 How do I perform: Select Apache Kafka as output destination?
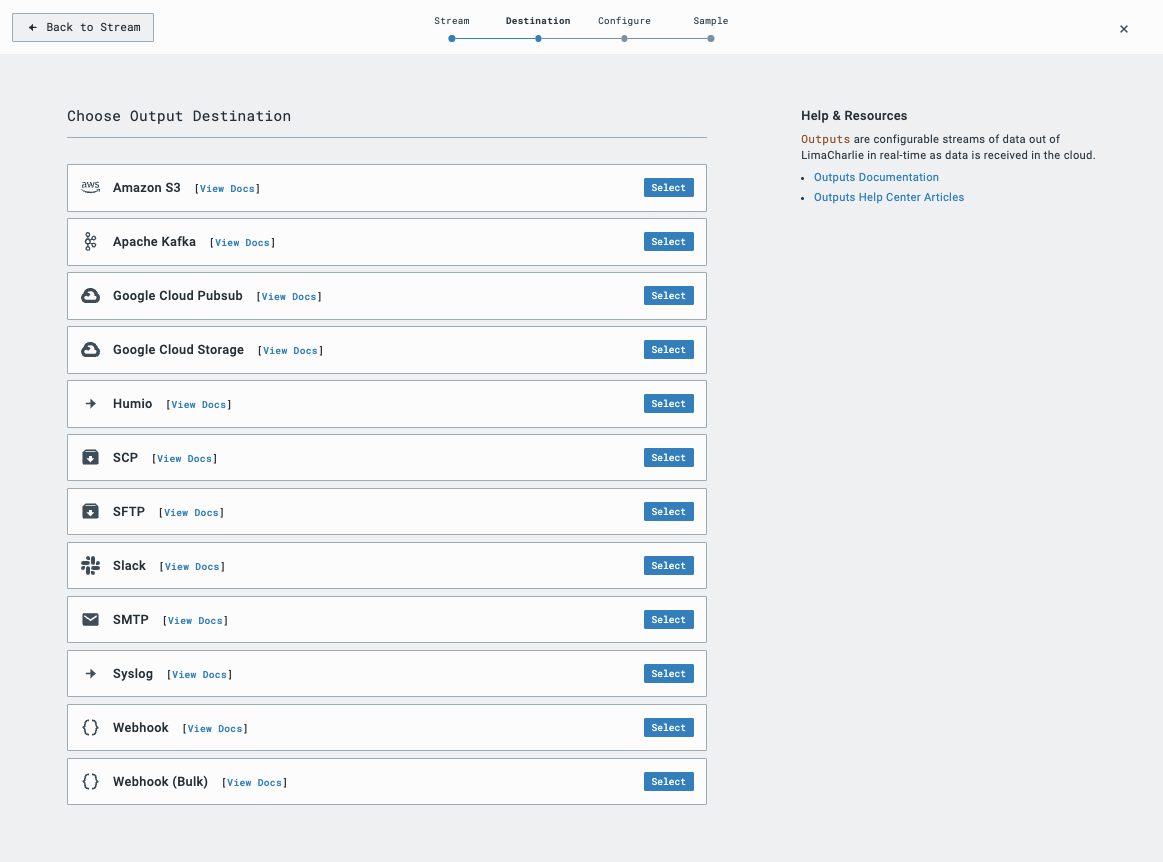[668, 242]
